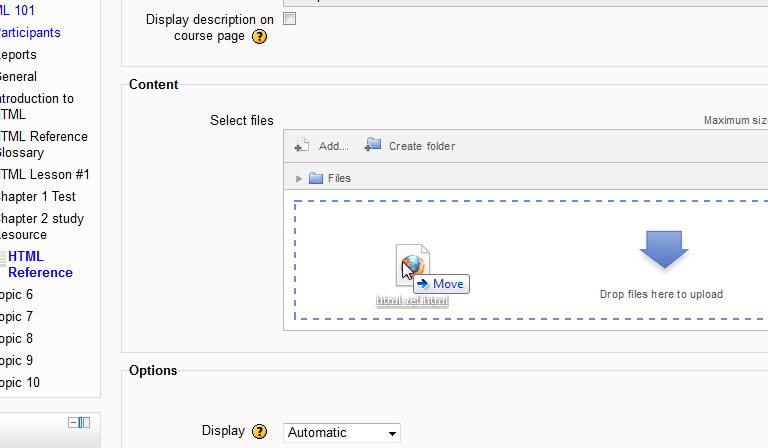Click the blue drop-files arrow icon
The image size is (768, 448).
pos(660,250)
